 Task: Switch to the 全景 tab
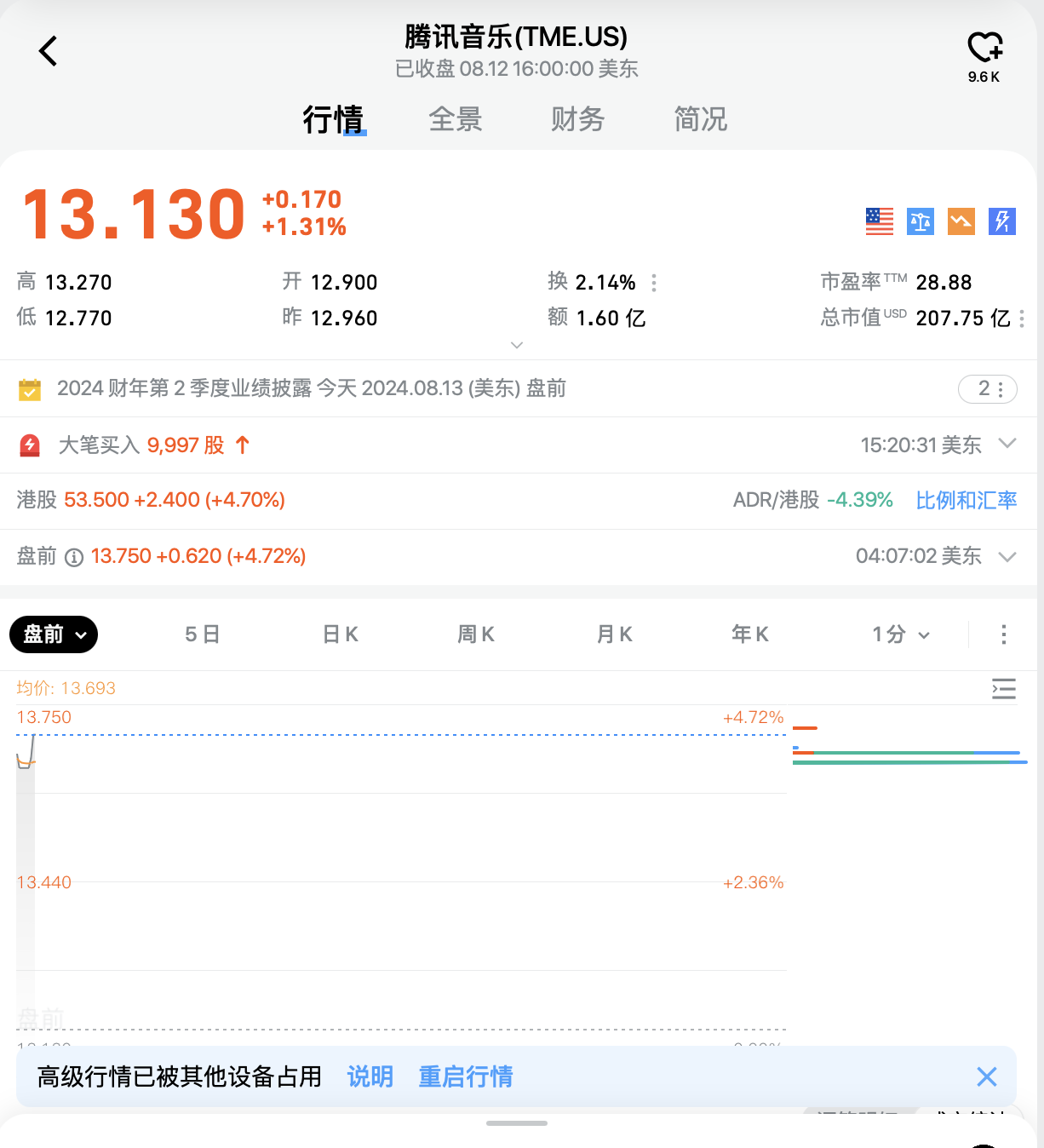456,119
